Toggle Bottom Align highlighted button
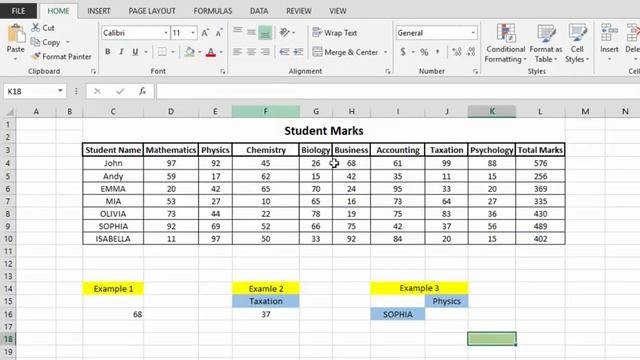This screenshot has width=640, height=360. [x=265, y=33]
